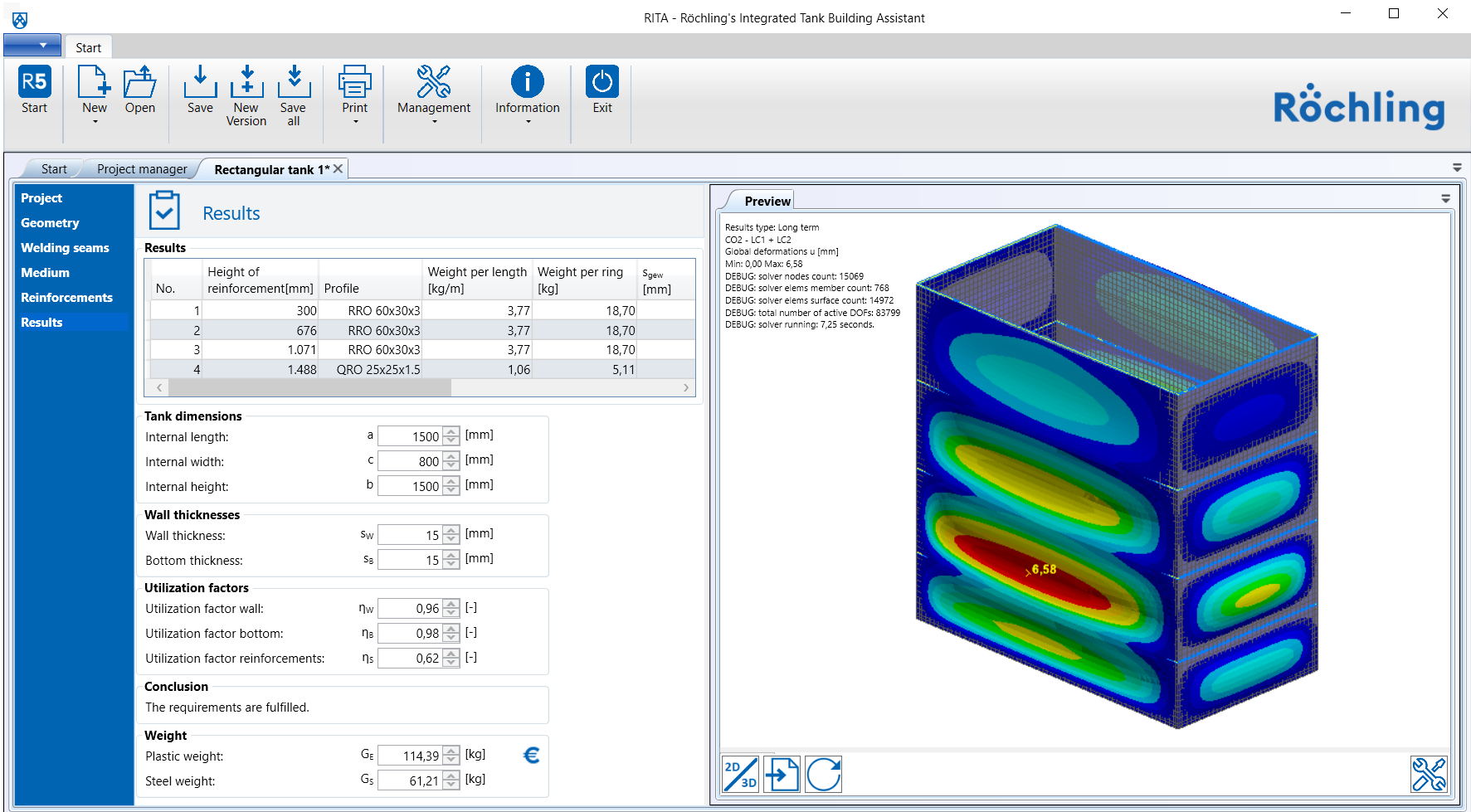Screen dimensions: 1471x812
Task: Open the Information icon menu
Action: (x=528, y=81)
